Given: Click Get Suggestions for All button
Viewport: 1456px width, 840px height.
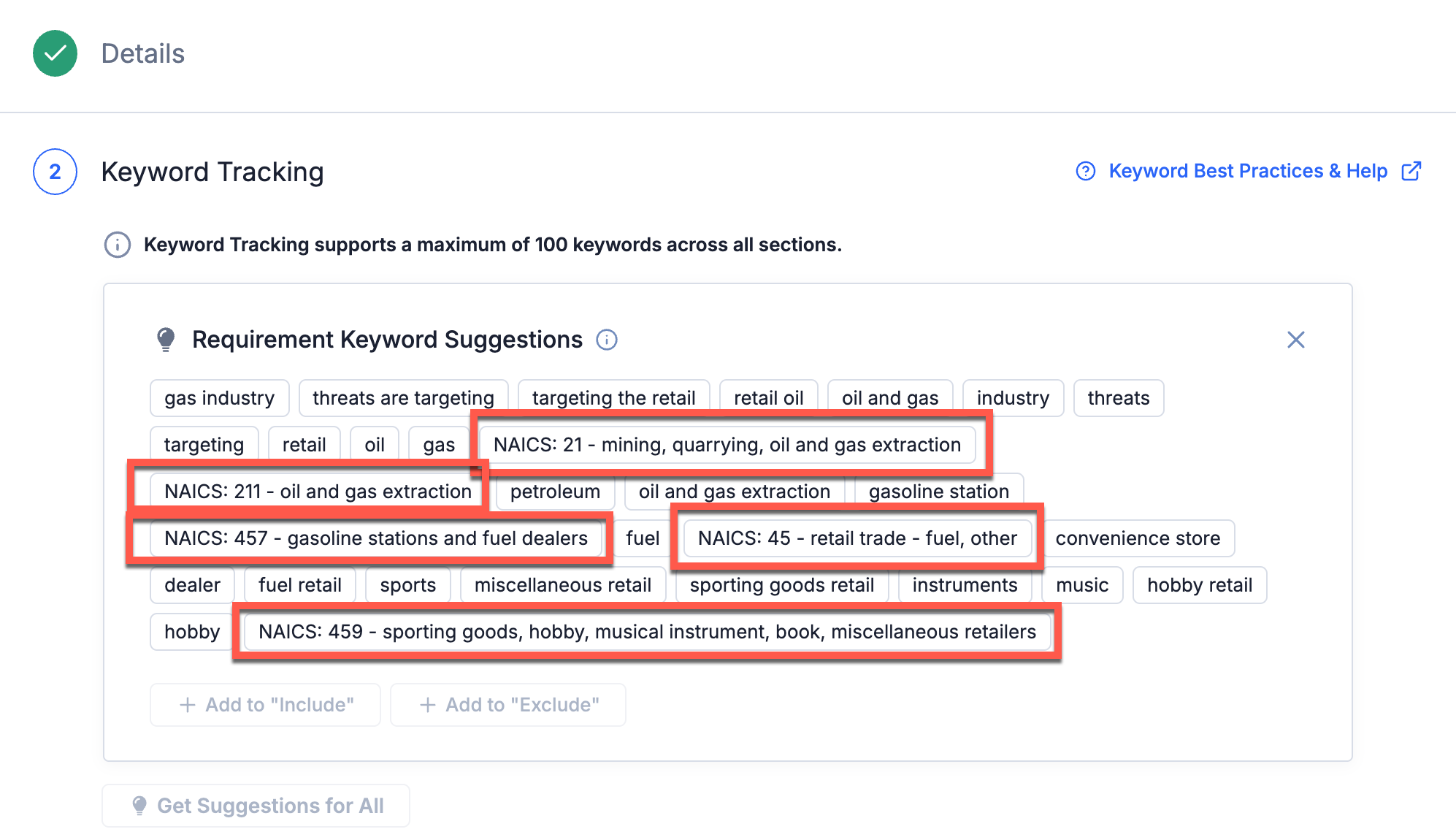Looking at the screenshot, I should coord(256,806).
